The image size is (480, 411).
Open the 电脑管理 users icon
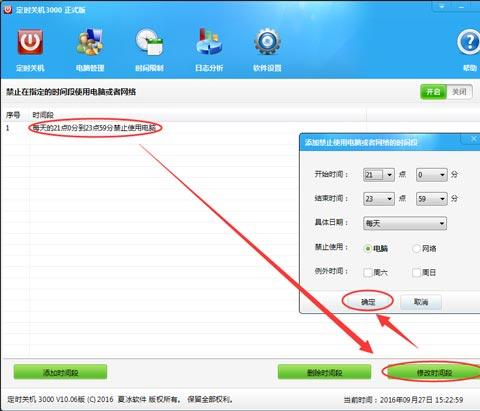tap(89, 42)
